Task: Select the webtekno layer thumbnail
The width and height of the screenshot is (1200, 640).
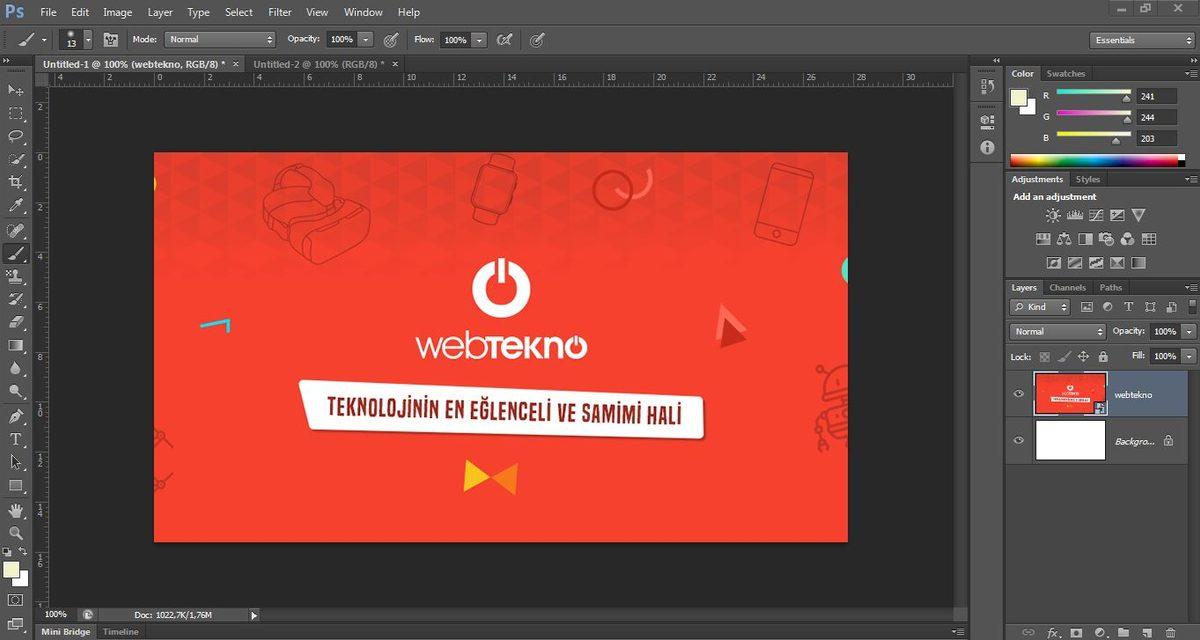Action: (x=1070, y=394)
